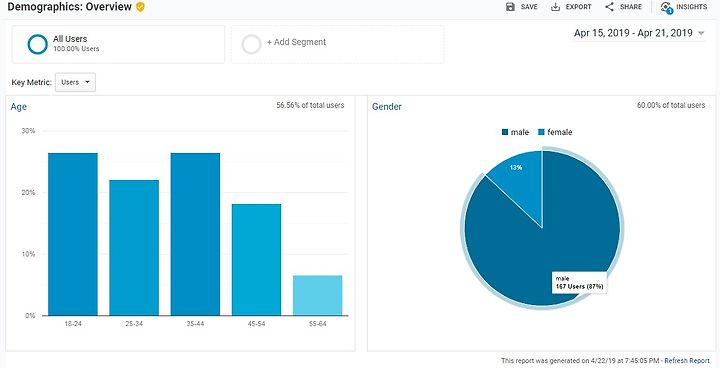Image resolution: width=720 pixels, height=368 pixels.
Task: Click the 55-64 axis label
Action: pos(318,324)
